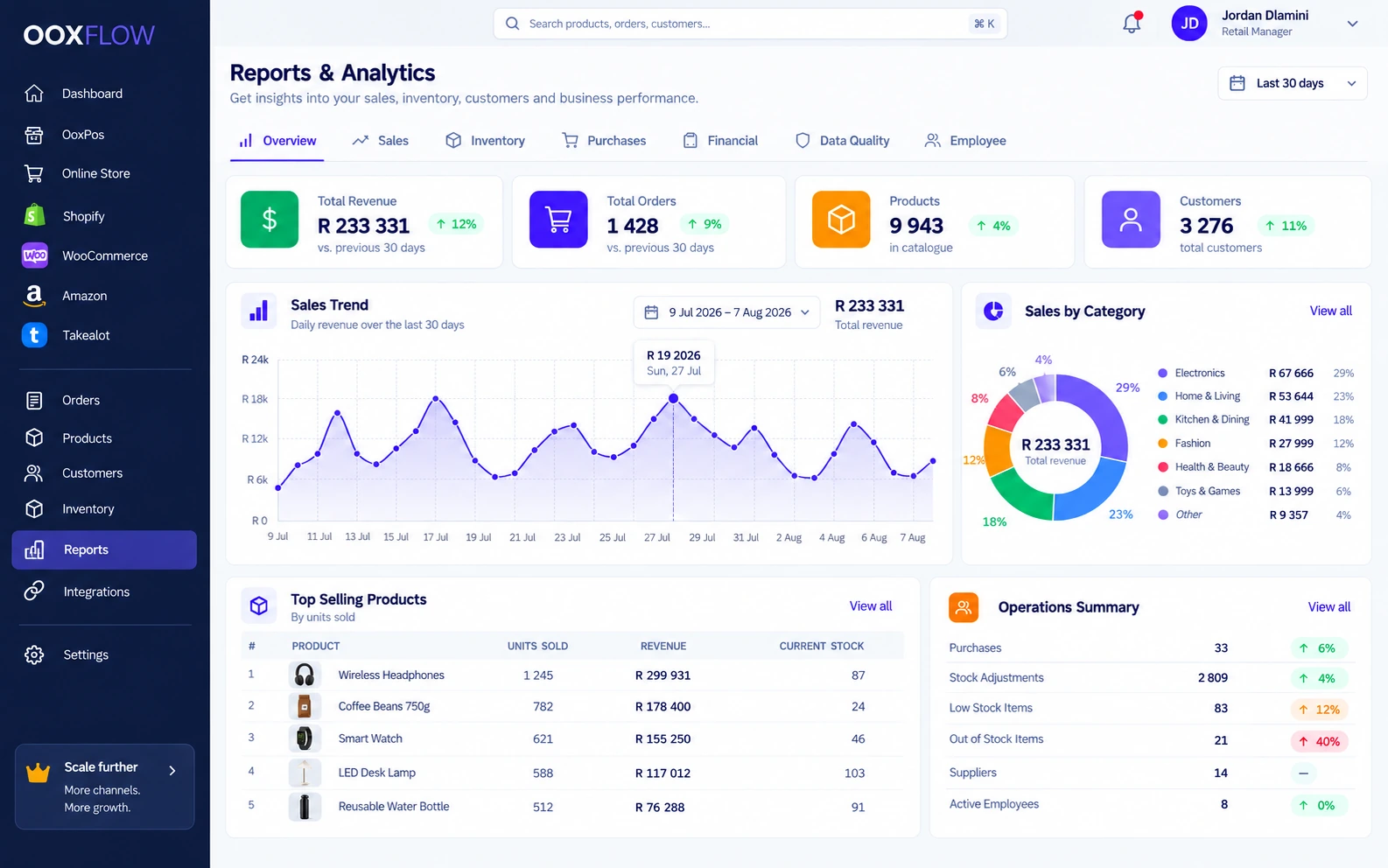Select the Data Quality tab
This screenshot has width=1388, height=868.
point(842,141)
